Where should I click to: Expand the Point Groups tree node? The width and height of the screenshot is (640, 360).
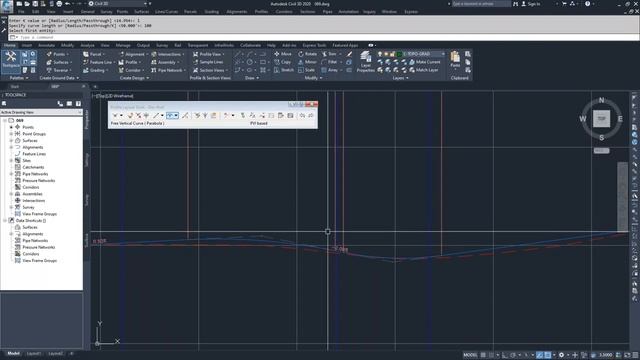click(x=11, y=134)
